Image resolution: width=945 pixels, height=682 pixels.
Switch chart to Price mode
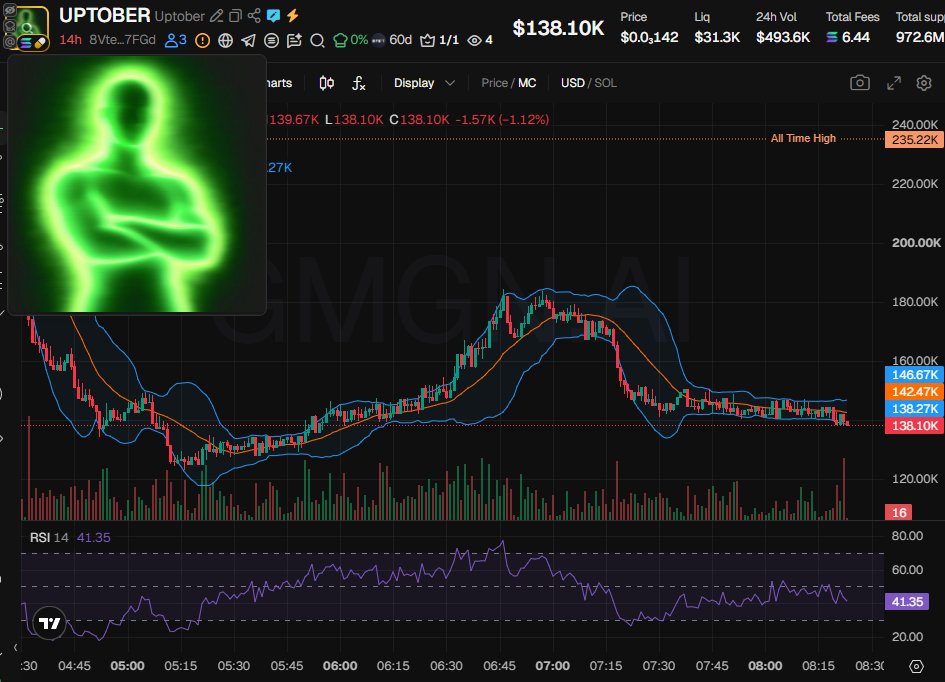(x=494, y=83)
